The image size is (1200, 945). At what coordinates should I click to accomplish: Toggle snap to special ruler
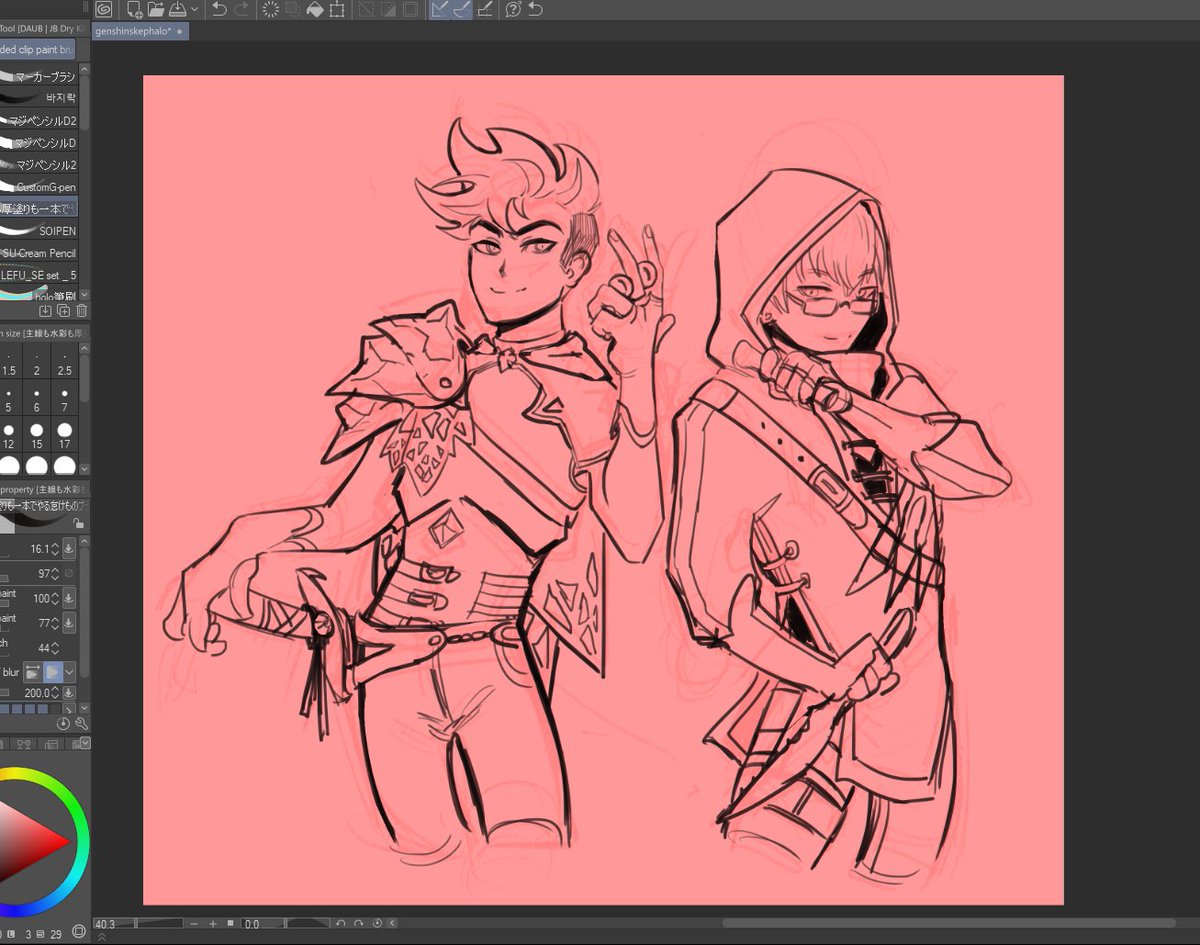[x=462, y=9]
